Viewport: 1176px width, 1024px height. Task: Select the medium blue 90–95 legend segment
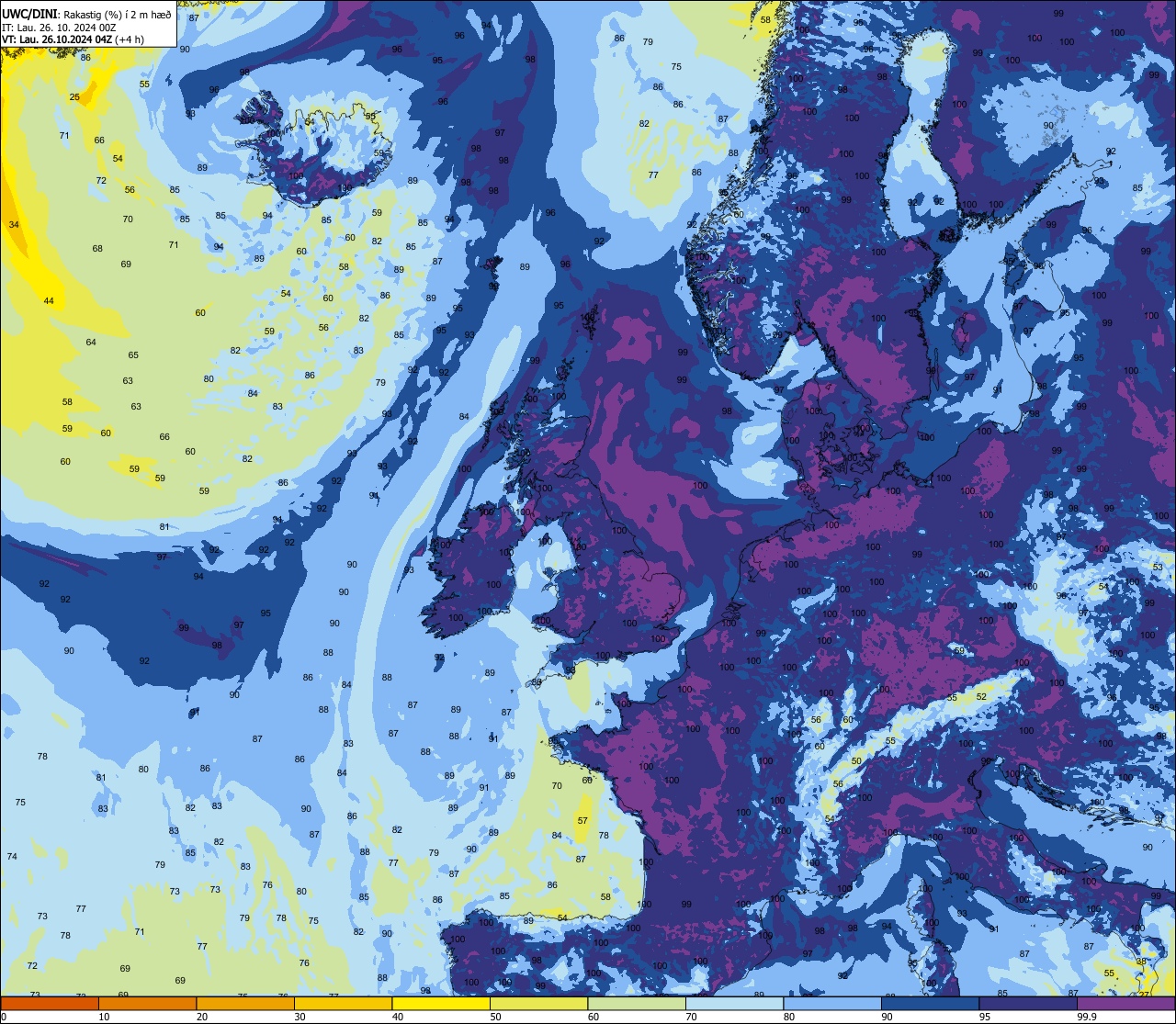click(930, 1003)
